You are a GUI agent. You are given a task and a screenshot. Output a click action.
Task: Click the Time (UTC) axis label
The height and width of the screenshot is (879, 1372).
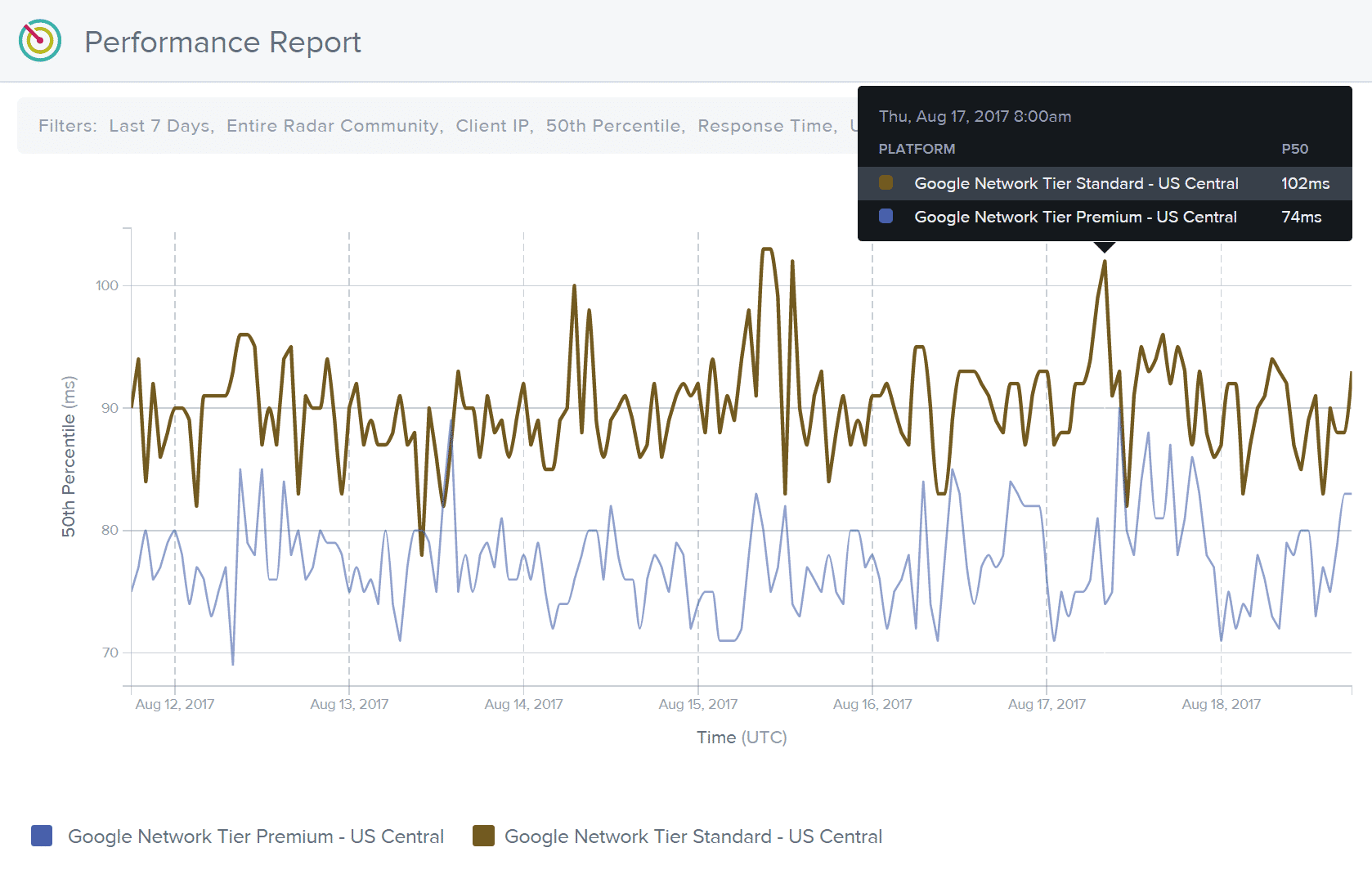tap(741, 737)
